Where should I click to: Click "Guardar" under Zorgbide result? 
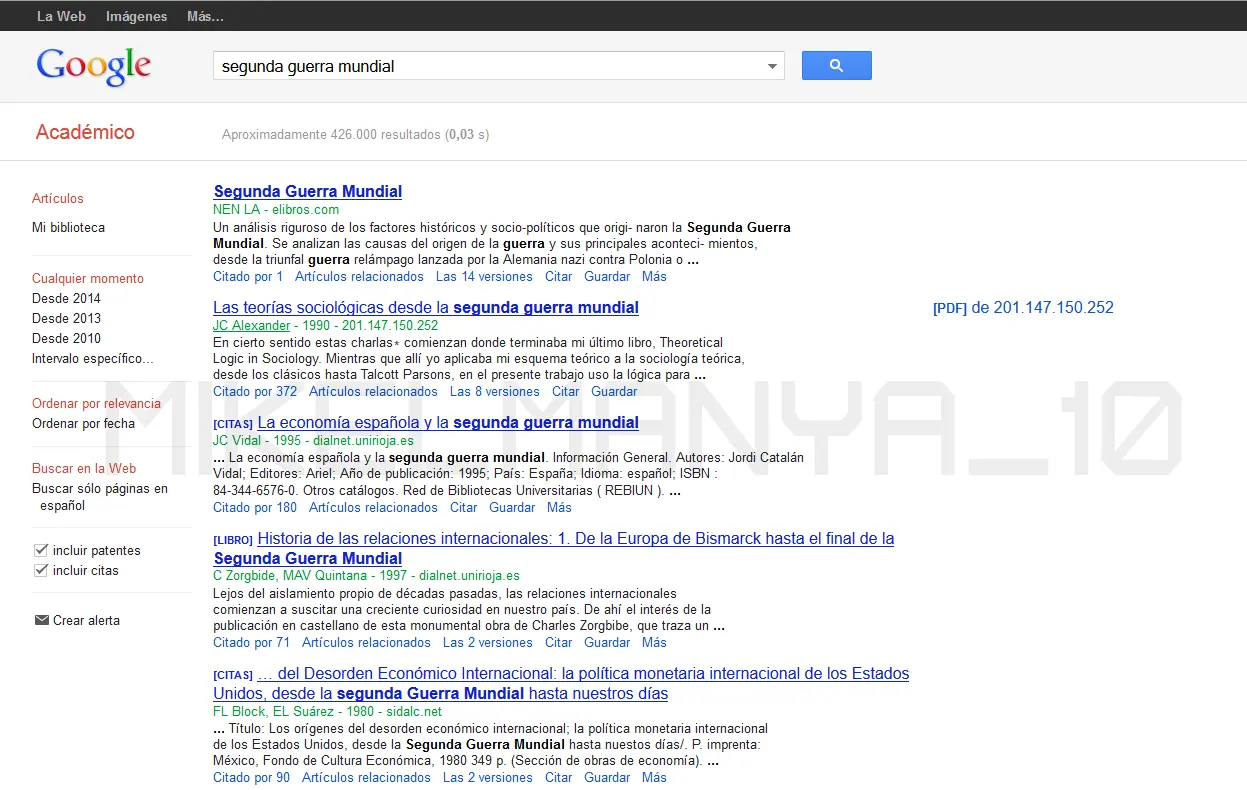tap(607, 642)
